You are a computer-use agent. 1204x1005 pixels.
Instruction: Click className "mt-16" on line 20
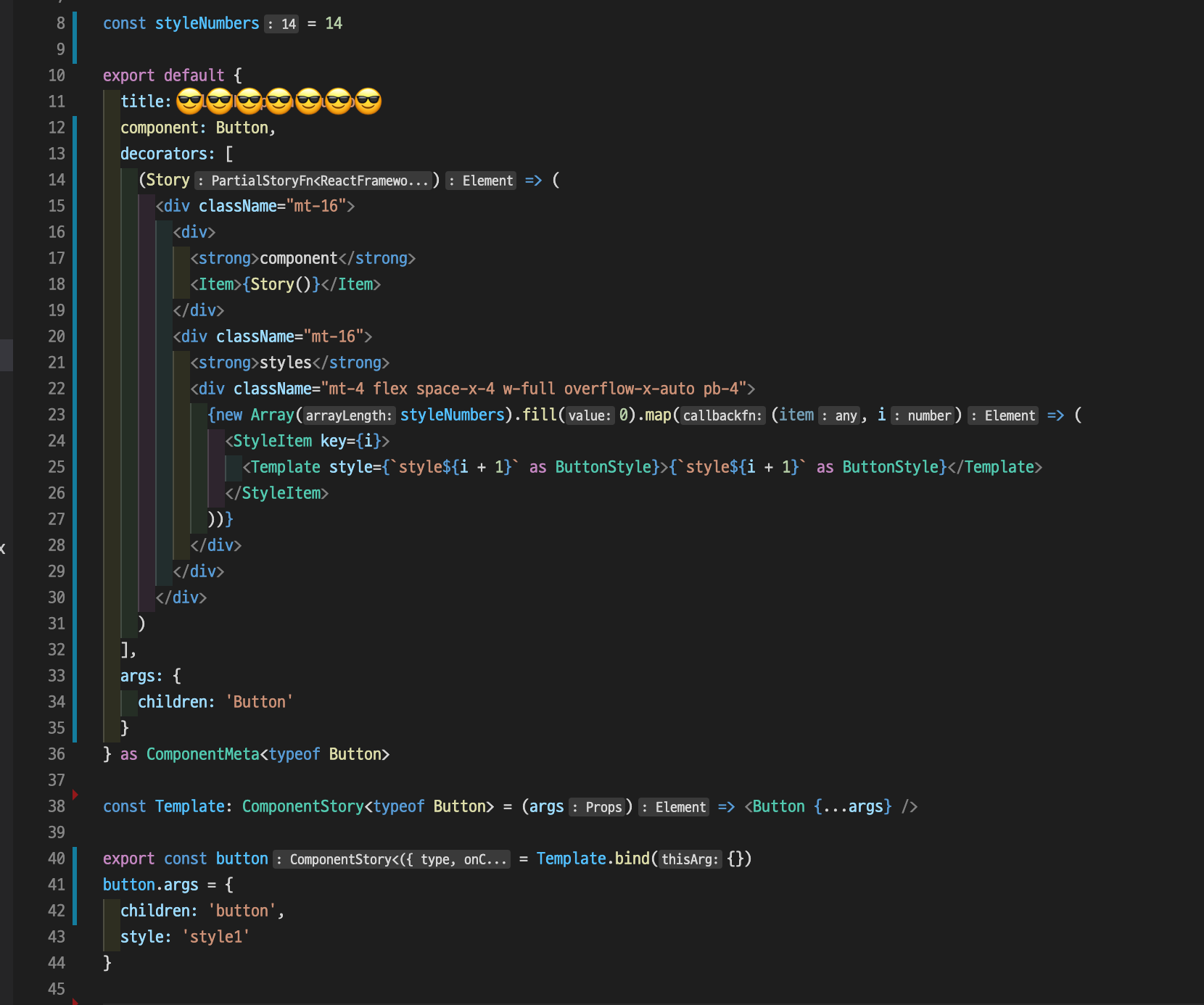[x=289, y=336]
